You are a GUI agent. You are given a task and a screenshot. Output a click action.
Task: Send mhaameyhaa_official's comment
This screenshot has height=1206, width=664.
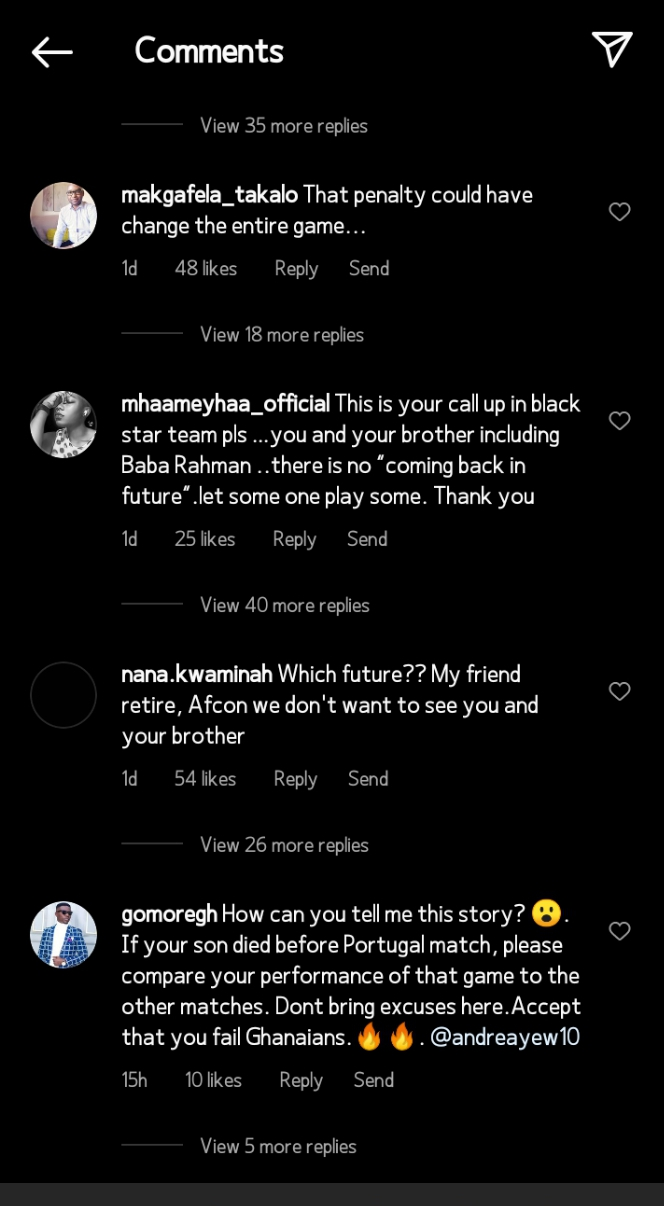pyautogui.click(x=367, y=539)
